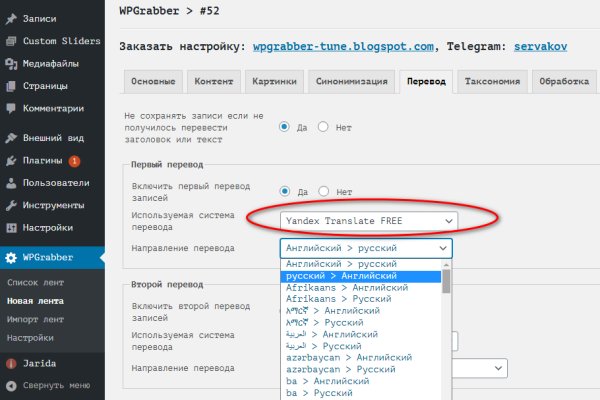
Task: Click the Инструменты wrench icon
Action: tap(11, 205)
